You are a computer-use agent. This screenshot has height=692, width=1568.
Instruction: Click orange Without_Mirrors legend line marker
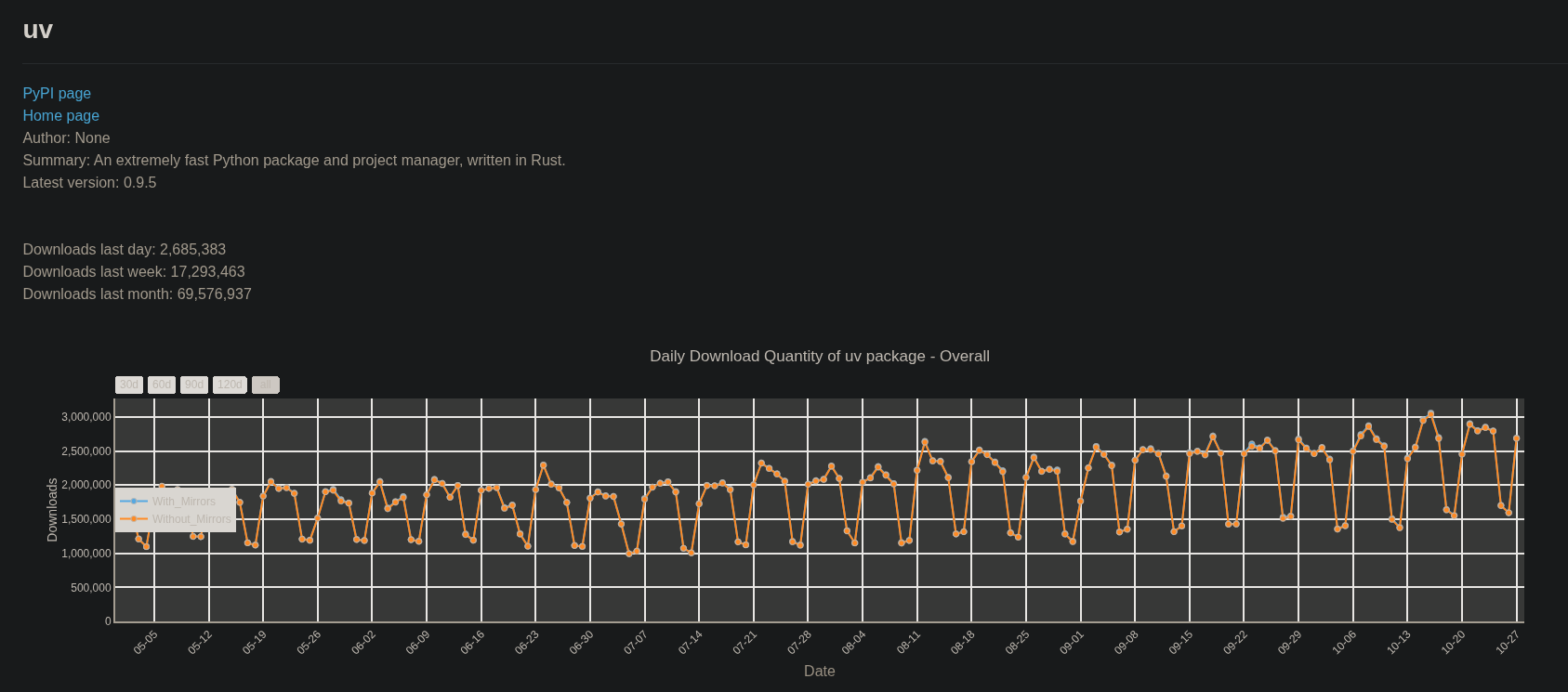point(134,519)
